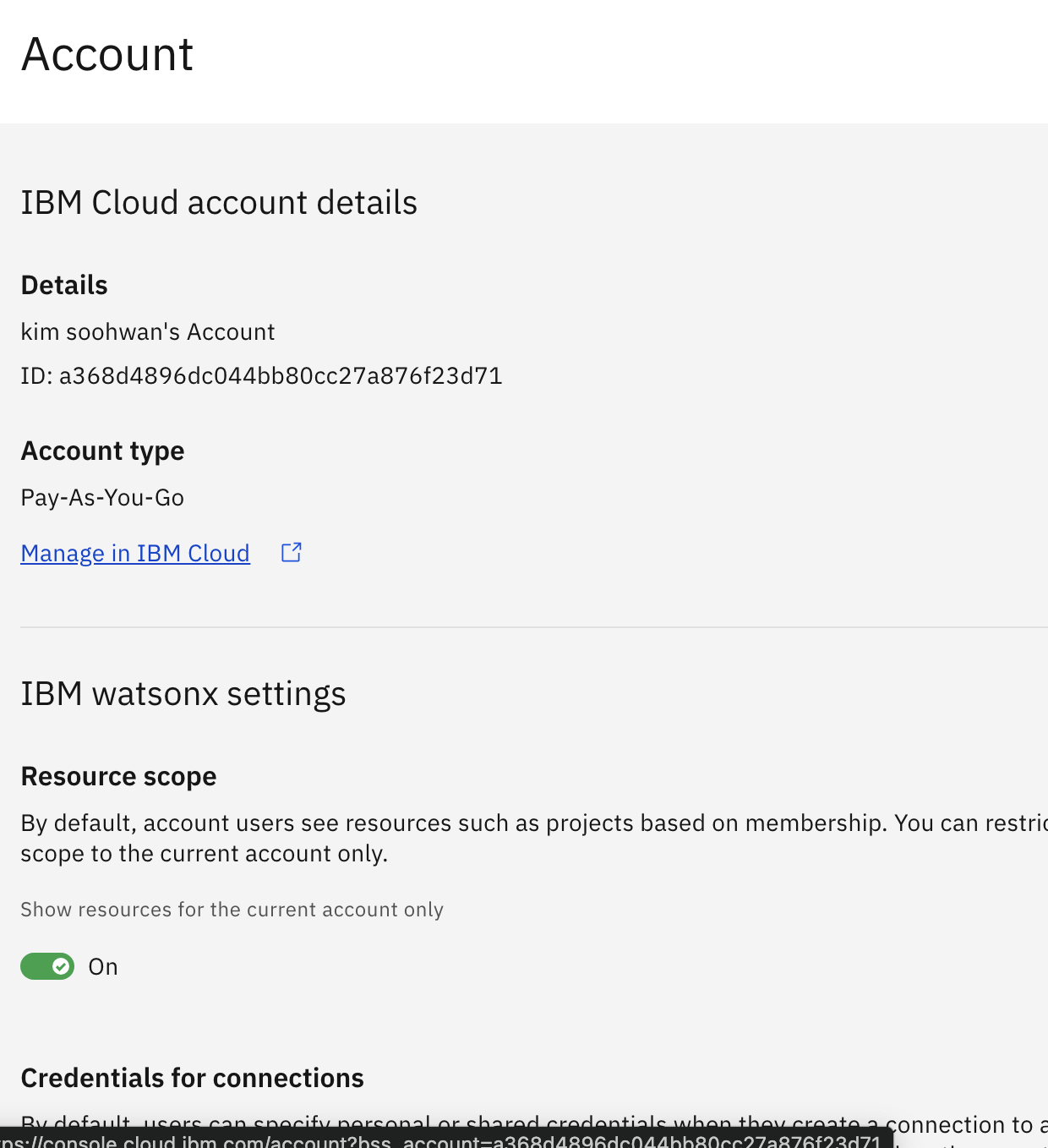Click the Account type label
The height and width of the screenshot is (1148, 1048).
click(102, 451)
